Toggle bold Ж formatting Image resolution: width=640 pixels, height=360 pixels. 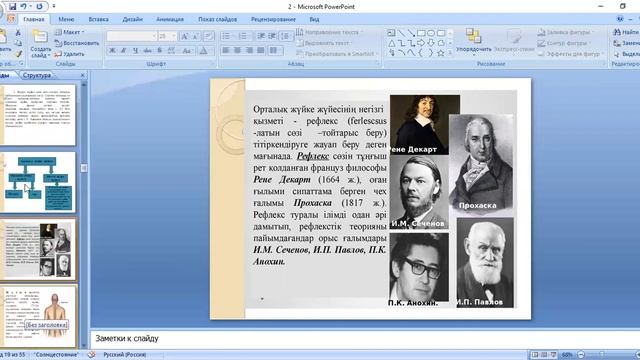click(112, 51)
